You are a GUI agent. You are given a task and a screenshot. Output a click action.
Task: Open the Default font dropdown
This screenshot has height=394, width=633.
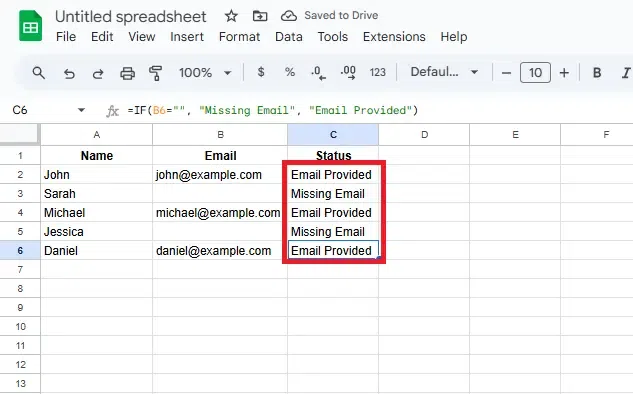pyautogui.click(x=444, y=72)
